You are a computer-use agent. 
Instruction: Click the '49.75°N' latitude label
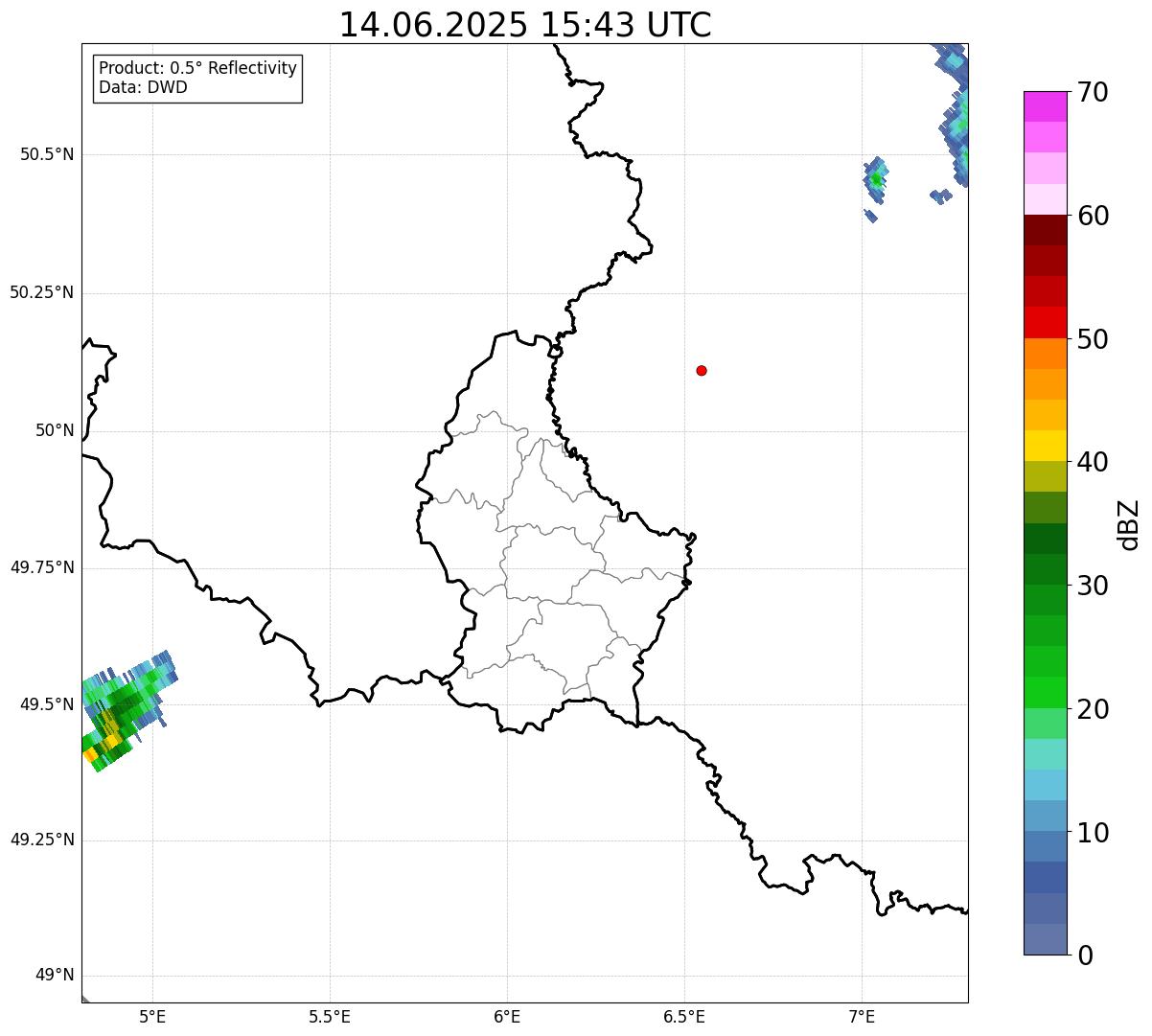[42, 567]
